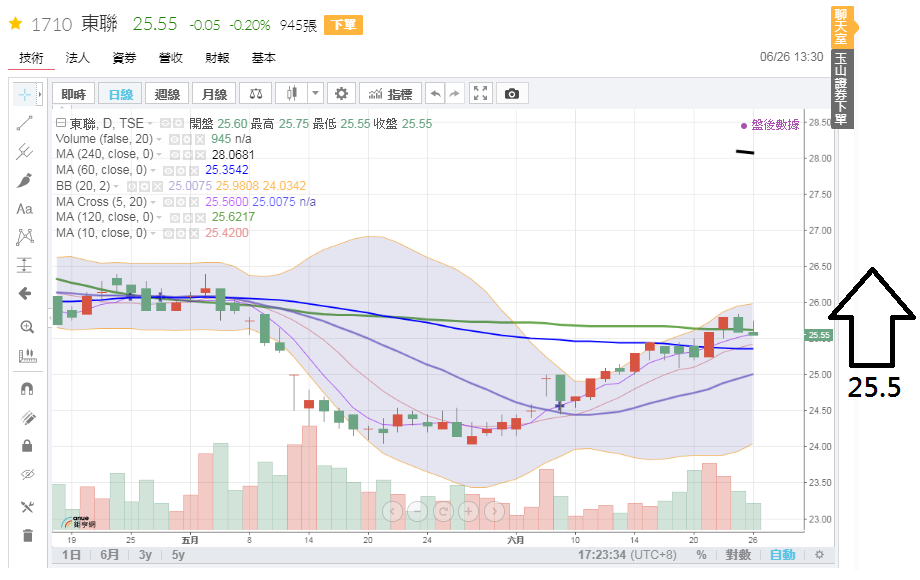Open the 資券 tab
Viewport: 920px width, 580px height.
124,57
